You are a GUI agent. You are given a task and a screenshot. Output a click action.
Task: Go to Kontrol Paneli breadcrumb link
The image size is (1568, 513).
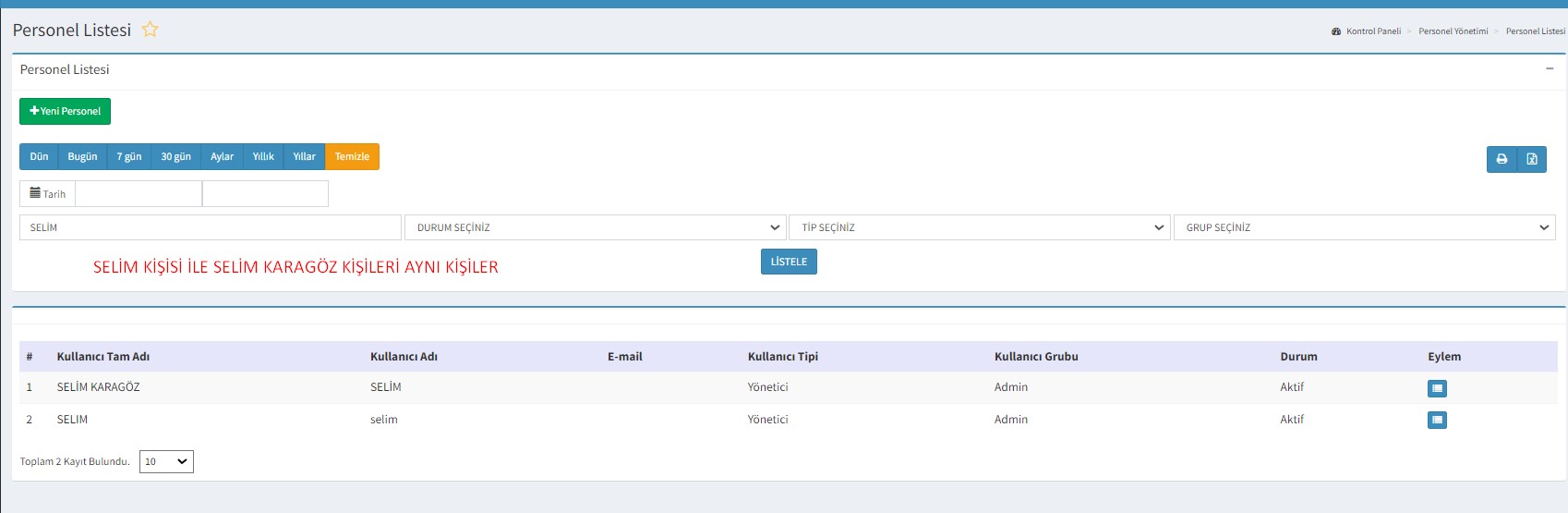(x=1372, y=31)
